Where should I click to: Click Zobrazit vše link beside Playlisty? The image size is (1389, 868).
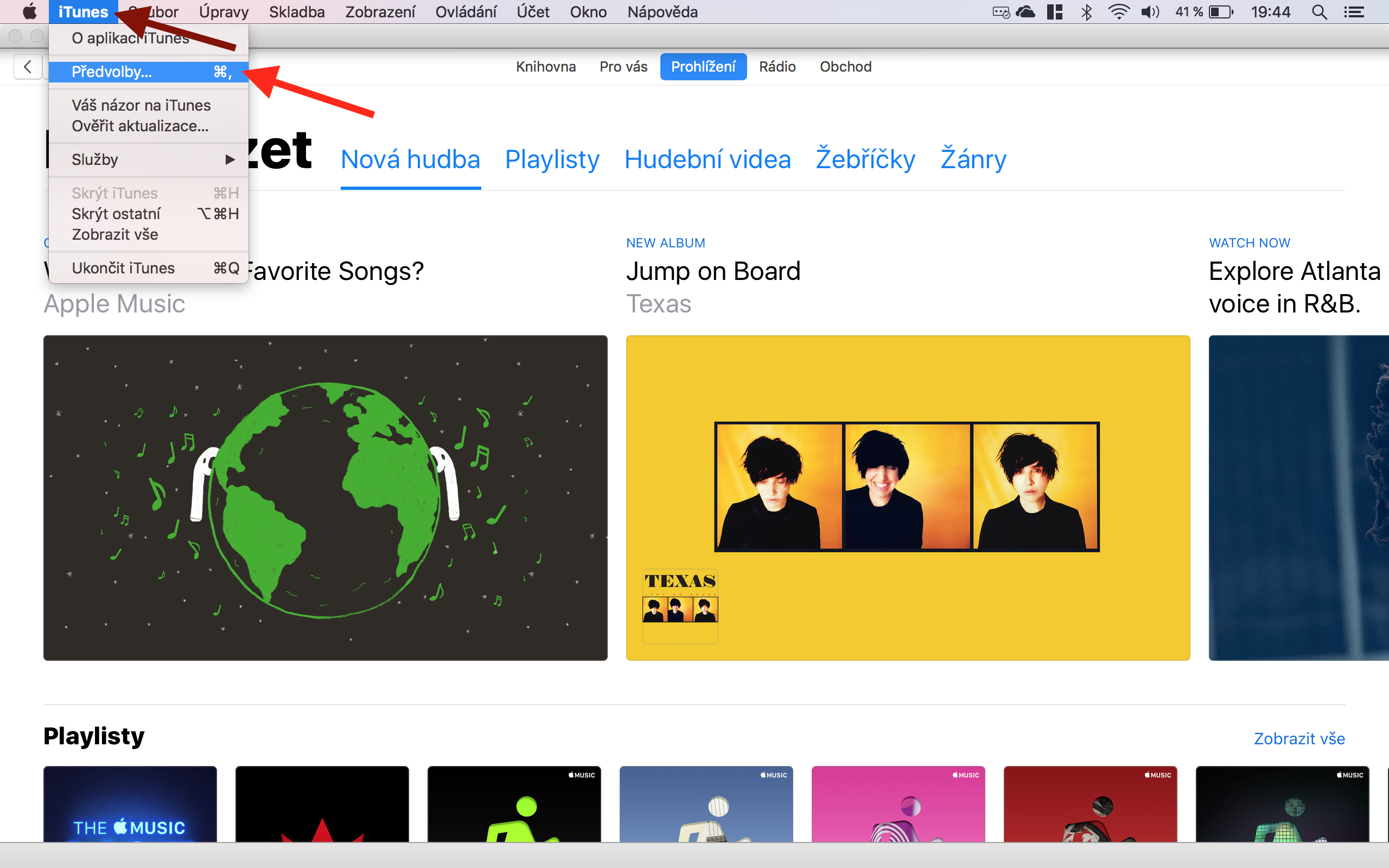coord(1299,738)
